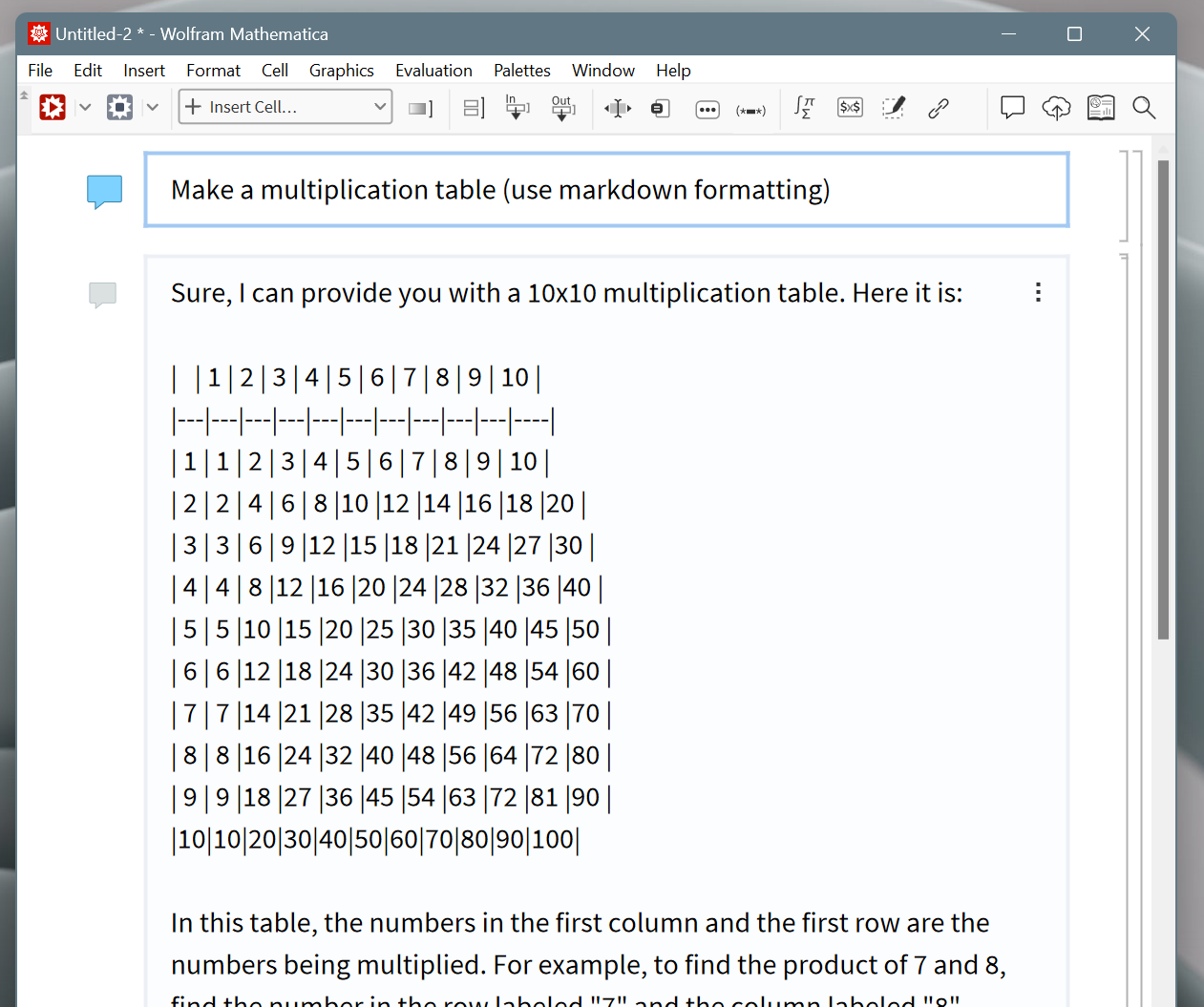Click the TeX input $x$ icon
This screenshot has height=1007, width=1204.
click(850, 107)
